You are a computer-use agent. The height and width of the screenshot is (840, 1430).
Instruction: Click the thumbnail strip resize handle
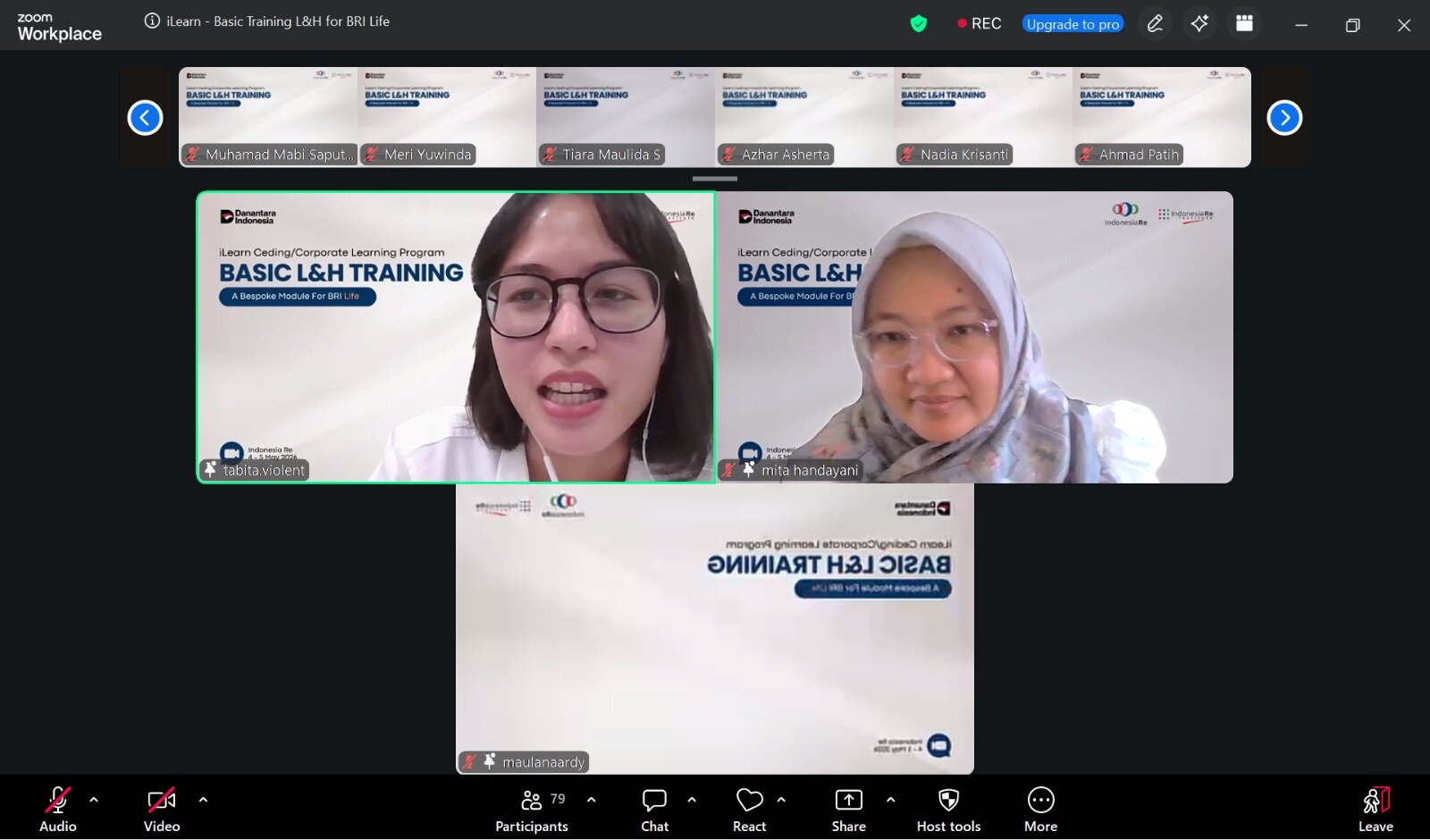(x=715, y=179)
